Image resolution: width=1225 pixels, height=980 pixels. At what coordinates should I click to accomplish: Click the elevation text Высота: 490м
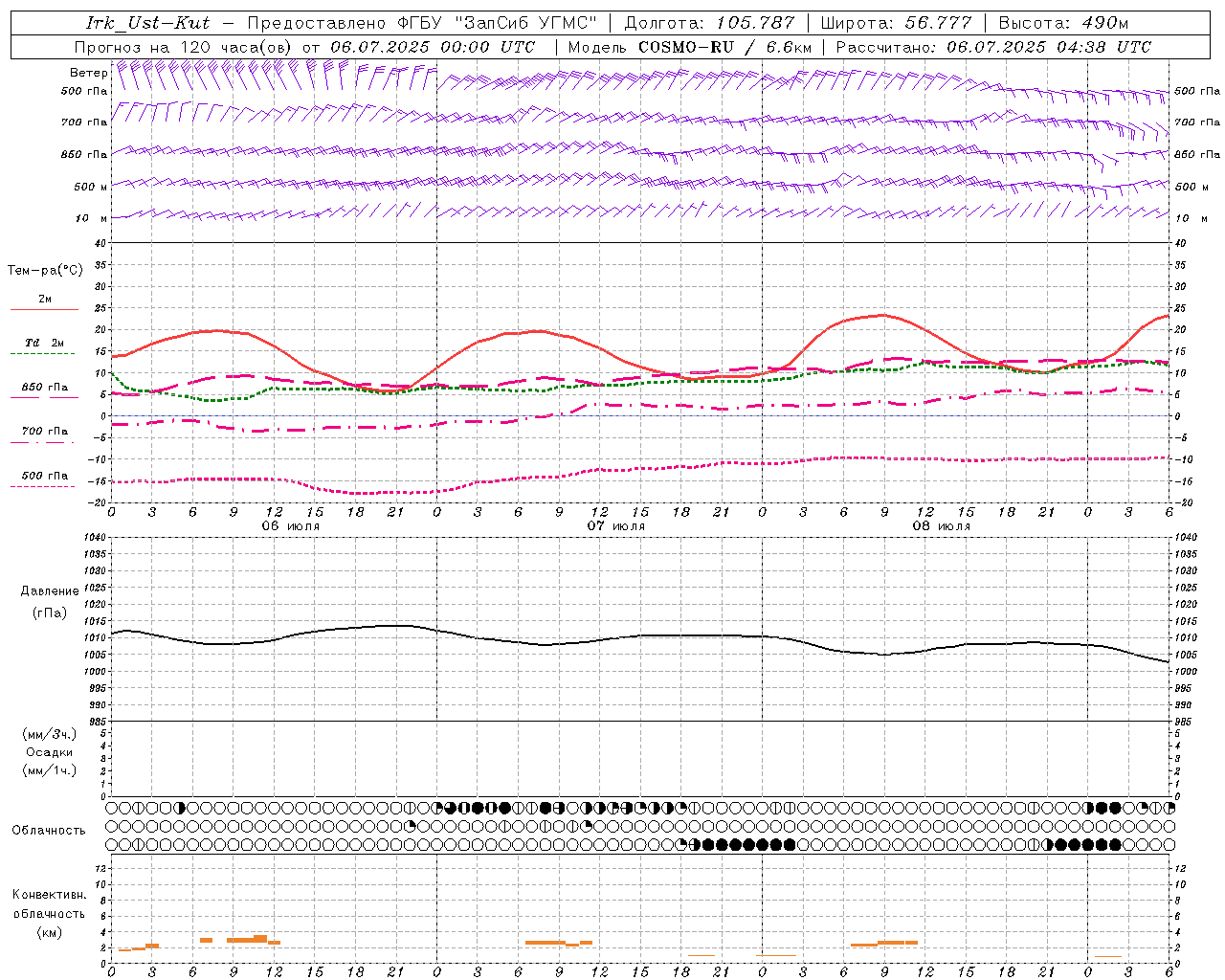pos(1064,23)
